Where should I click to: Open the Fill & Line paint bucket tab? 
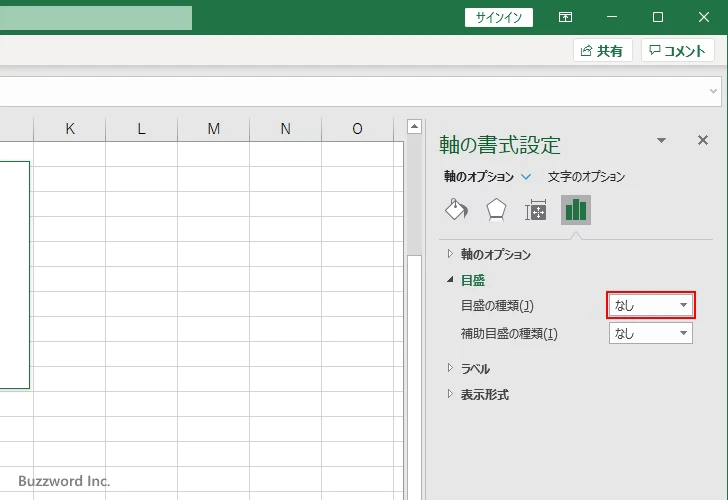pos(456,210)
